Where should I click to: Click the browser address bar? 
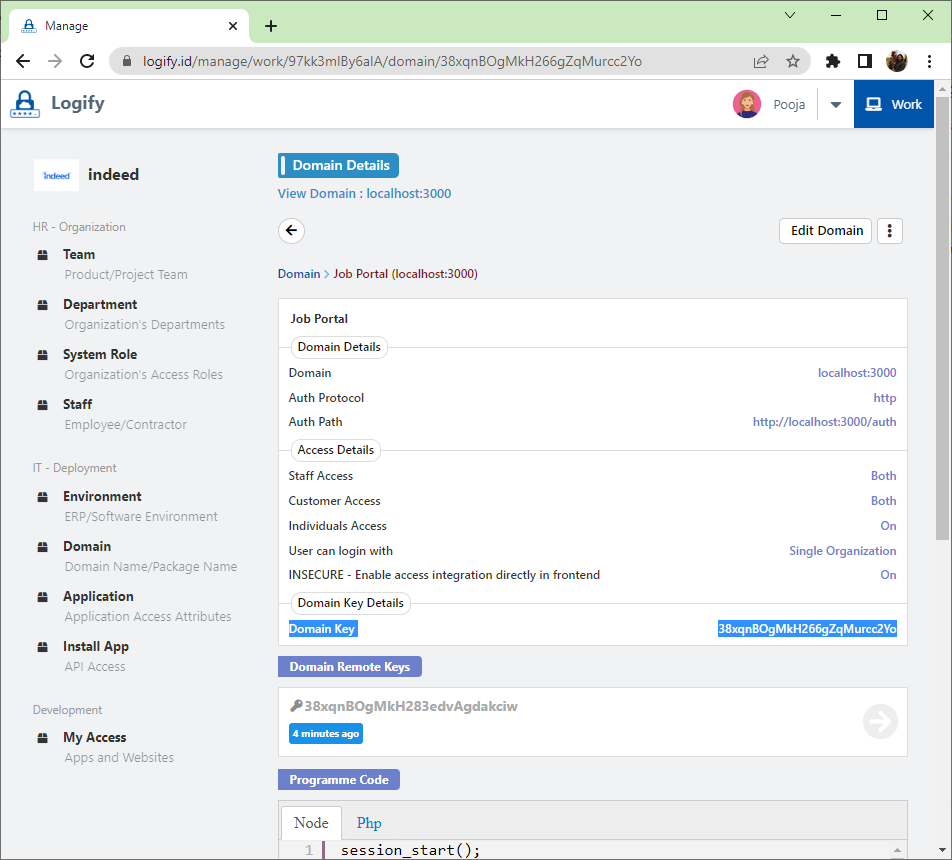tap(440, 61)
